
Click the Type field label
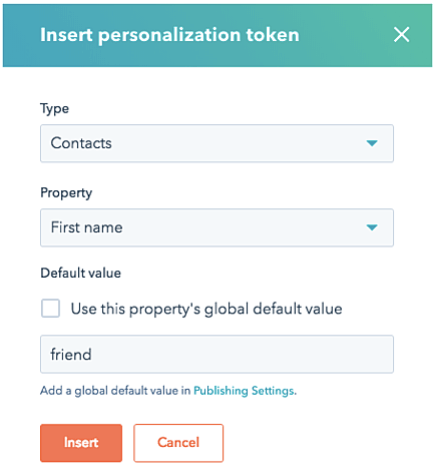point(54,109)
